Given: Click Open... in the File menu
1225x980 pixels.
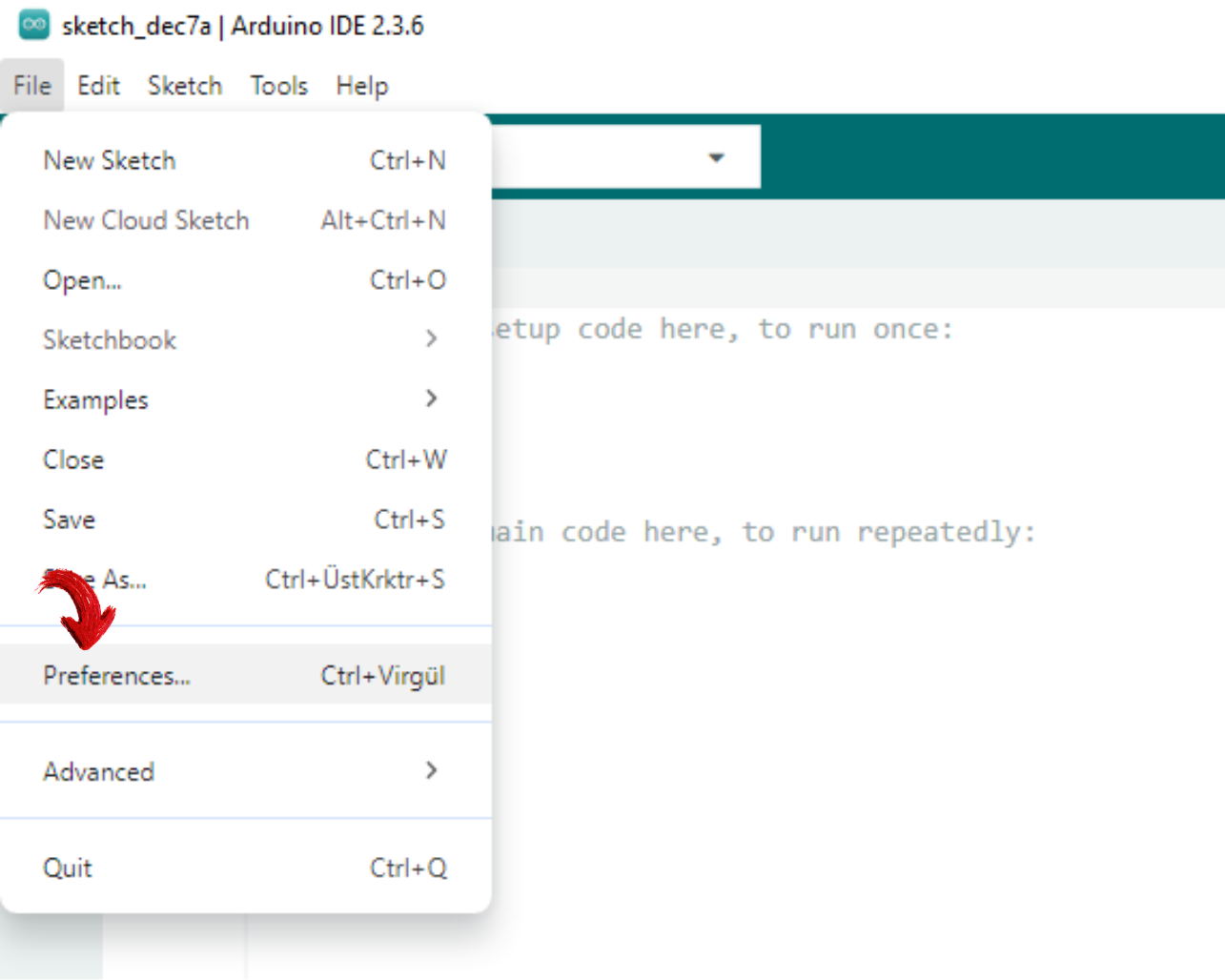Looking at the screenshot, I should point(82,280).
